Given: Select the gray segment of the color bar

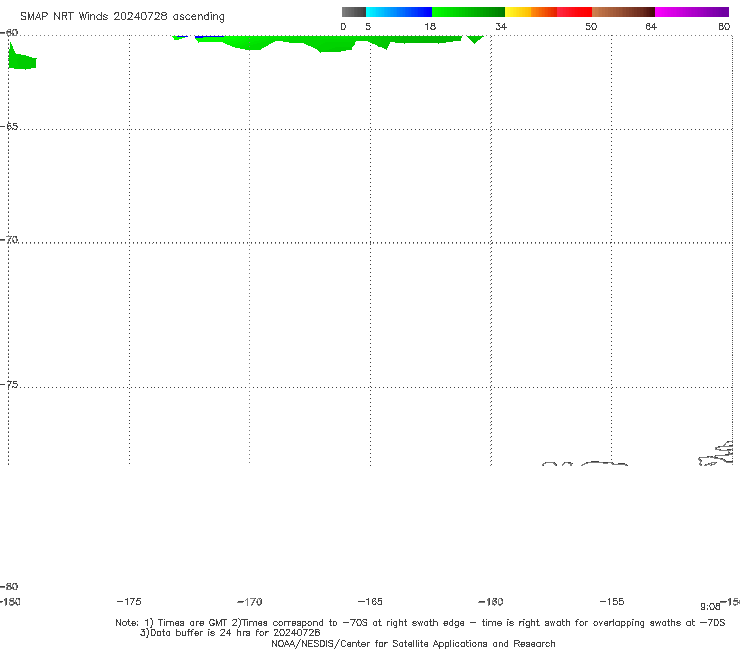Looking at the screenshot, I should point(354,12).
